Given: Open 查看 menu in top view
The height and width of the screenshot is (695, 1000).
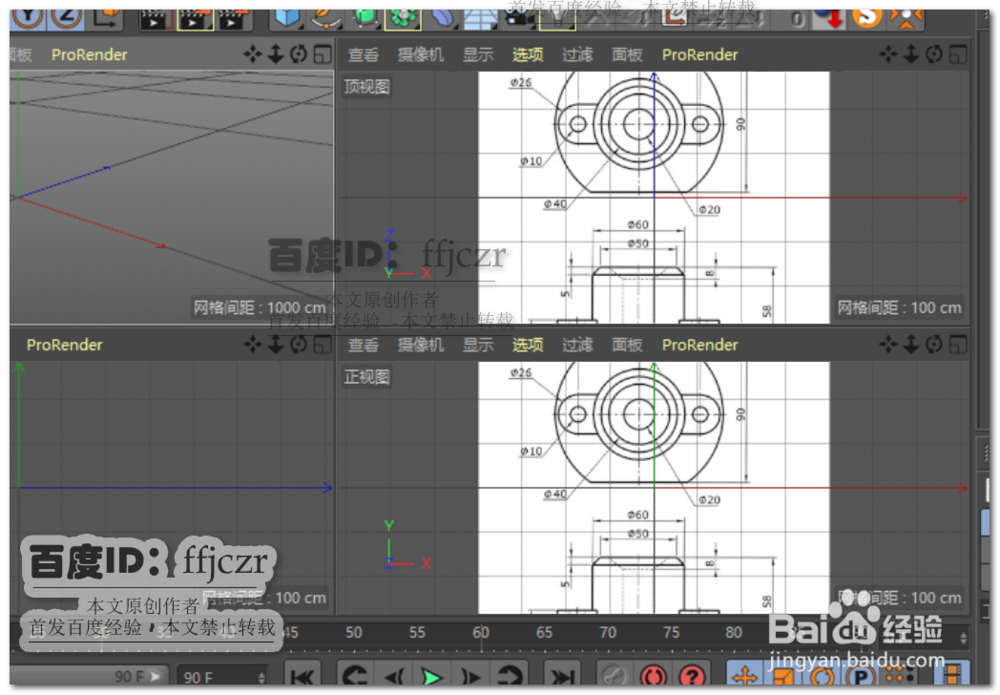Looking at the screenshot, I should click(x=363, y=55).
